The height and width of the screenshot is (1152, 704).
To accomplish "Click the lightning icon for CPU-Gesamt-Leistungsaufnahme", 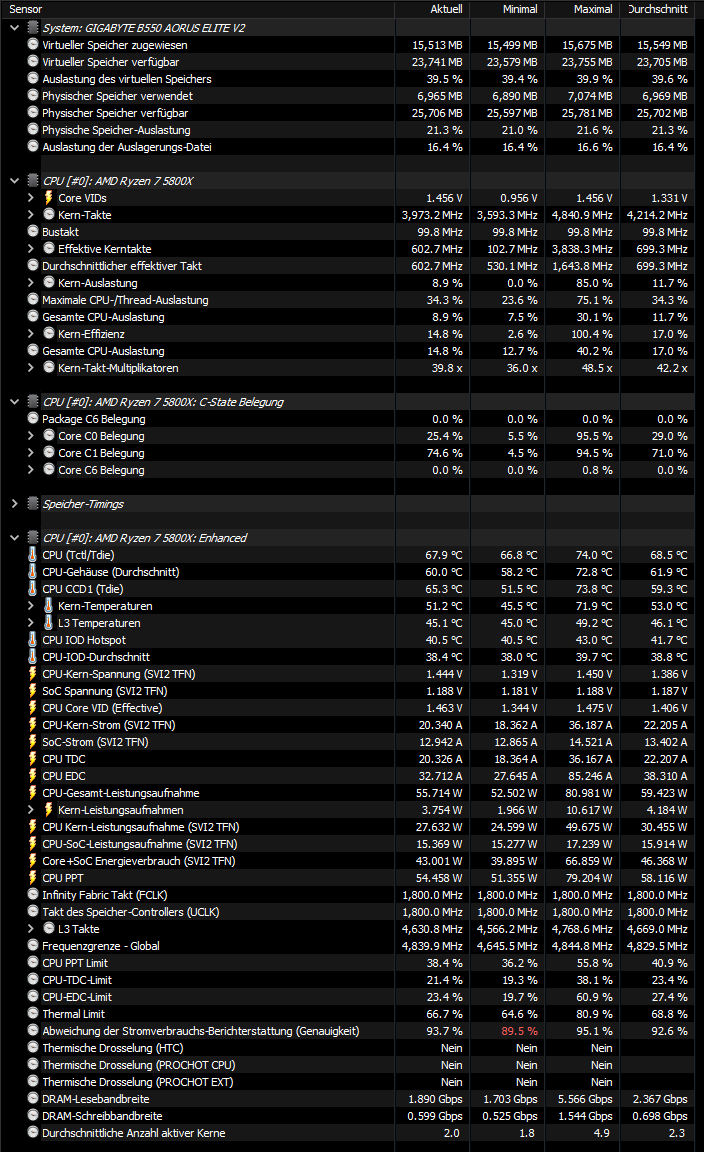I will coord(32,793).
